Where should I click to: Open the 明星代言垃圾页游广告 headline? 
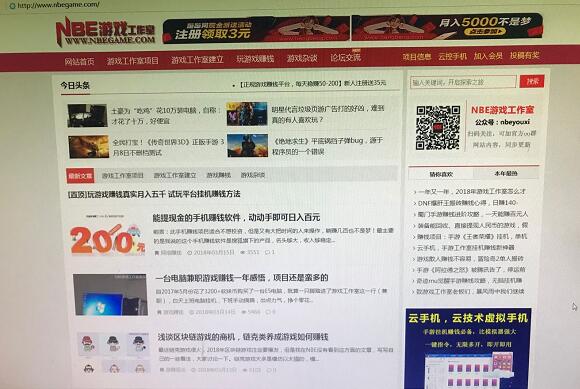pyautogui.click(x=328, y=114)
